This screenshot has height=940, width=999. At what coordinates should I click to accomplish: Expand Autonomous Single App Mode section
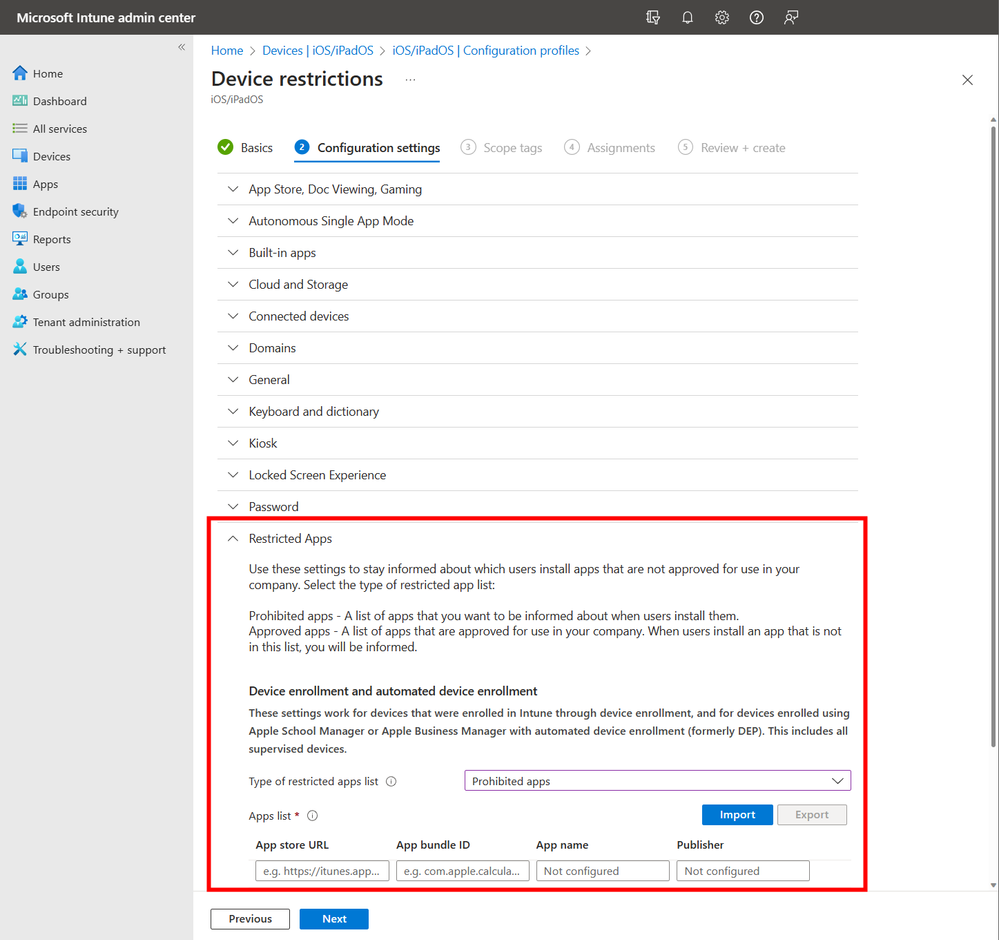(x=538, y=221)
